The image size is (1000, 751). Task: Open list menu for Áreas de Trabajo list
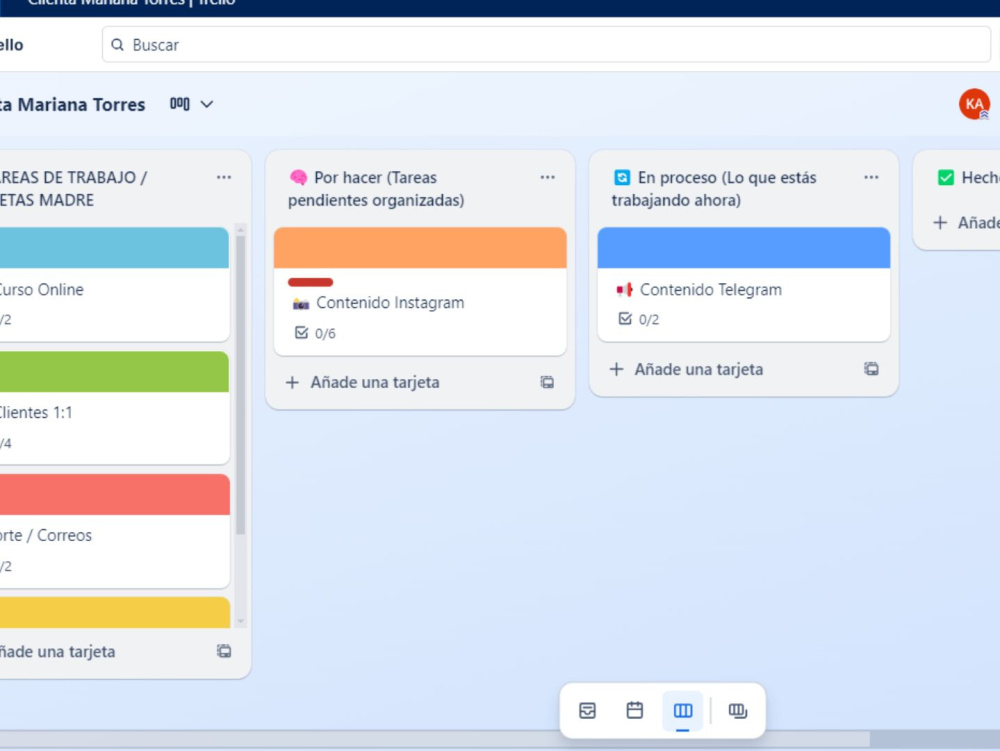pos(224,177)
